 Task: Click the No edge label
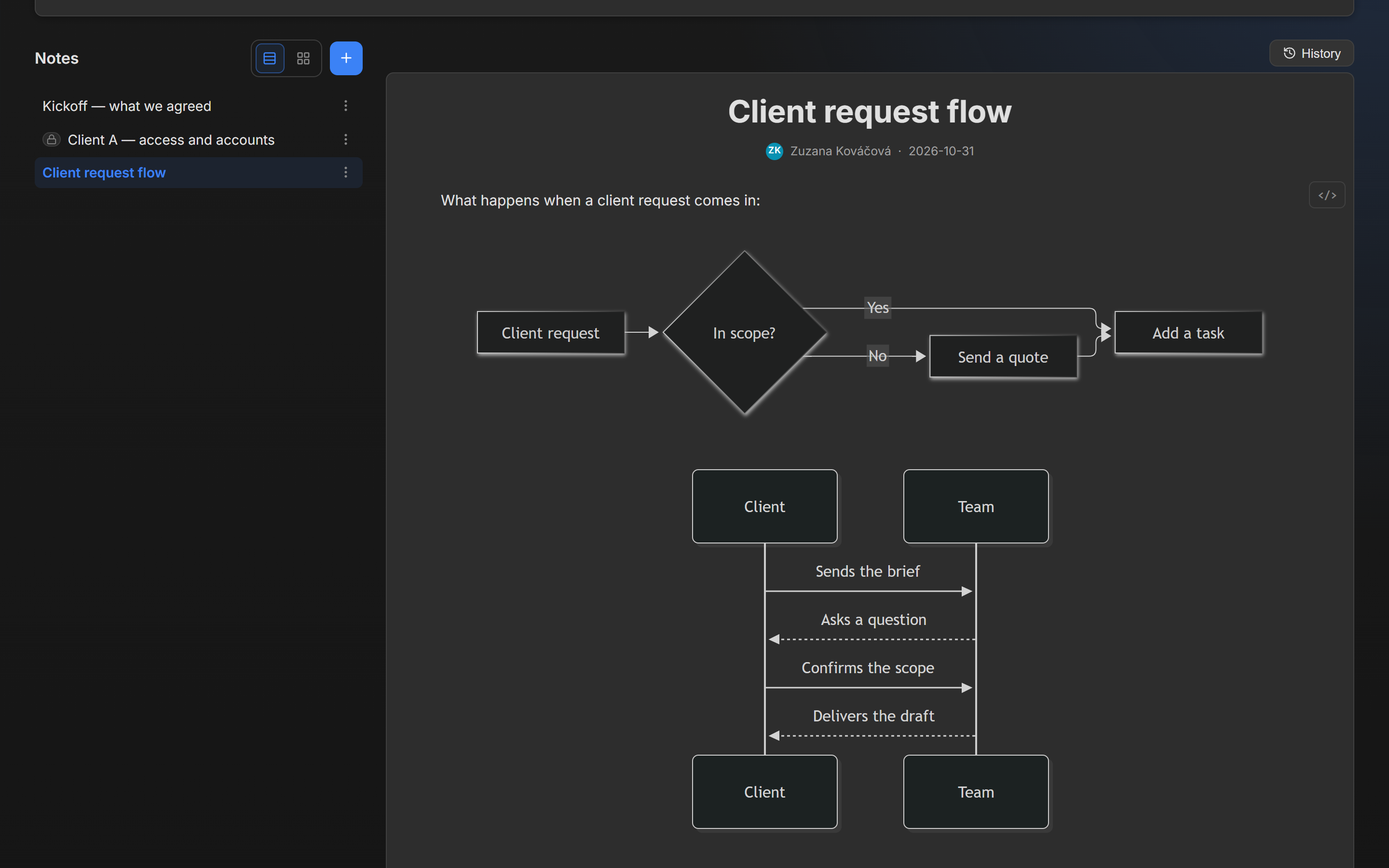[x=877, y=356]
